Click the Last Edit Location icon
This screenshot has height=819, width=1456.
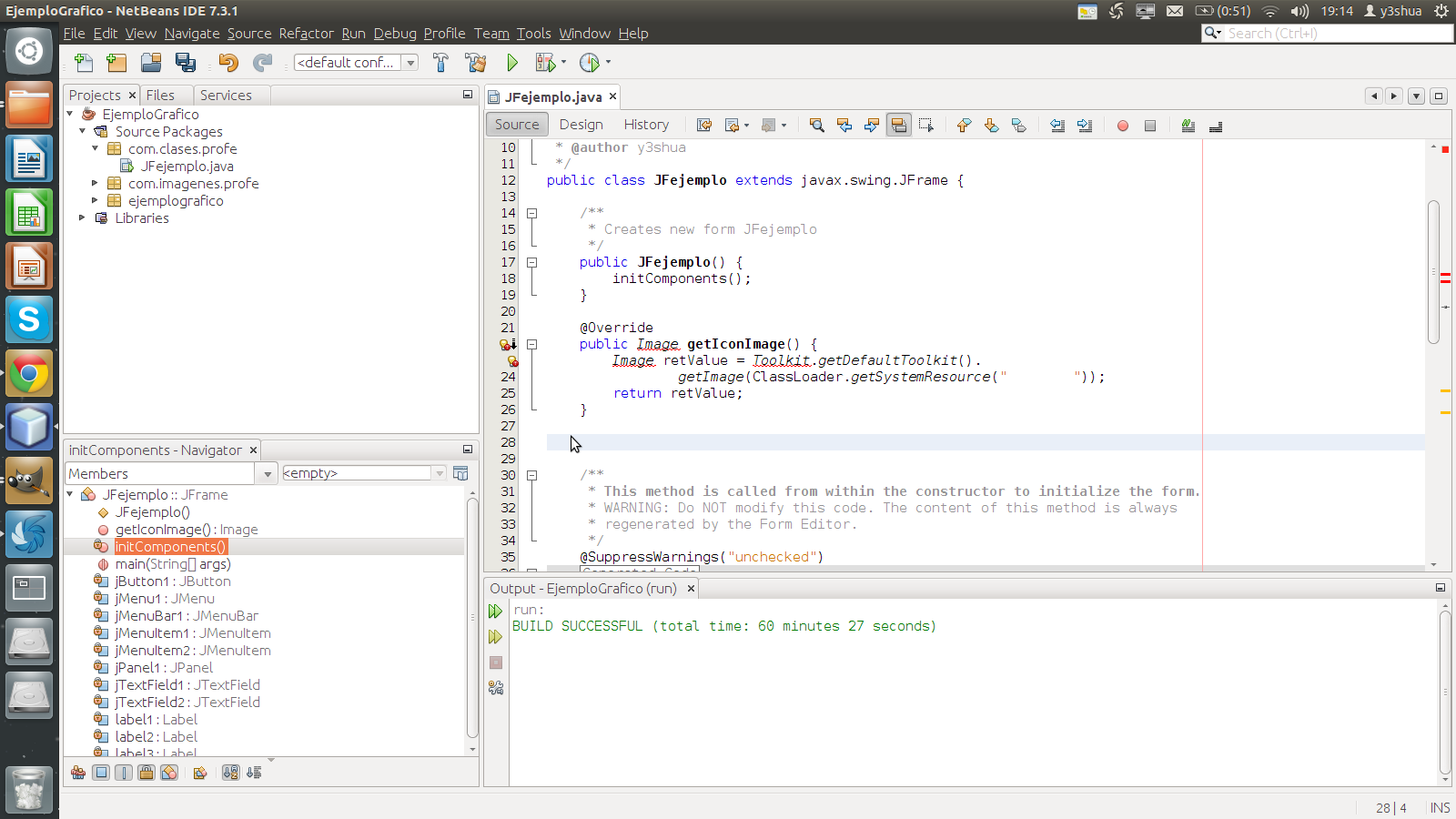coord(703,125)
